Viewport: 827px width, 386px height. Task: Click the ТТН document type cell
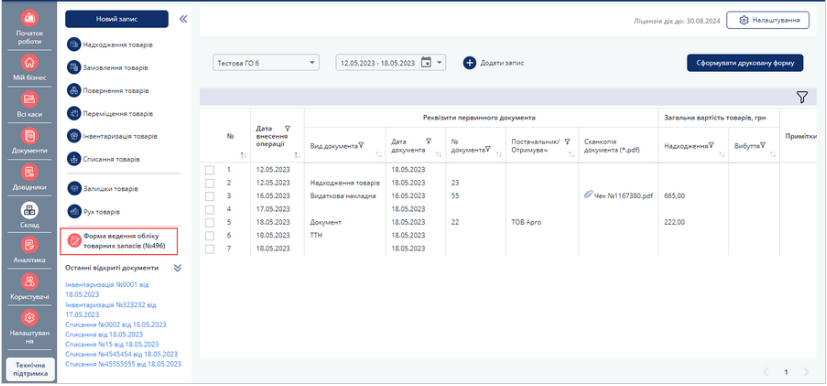(315, 235)
